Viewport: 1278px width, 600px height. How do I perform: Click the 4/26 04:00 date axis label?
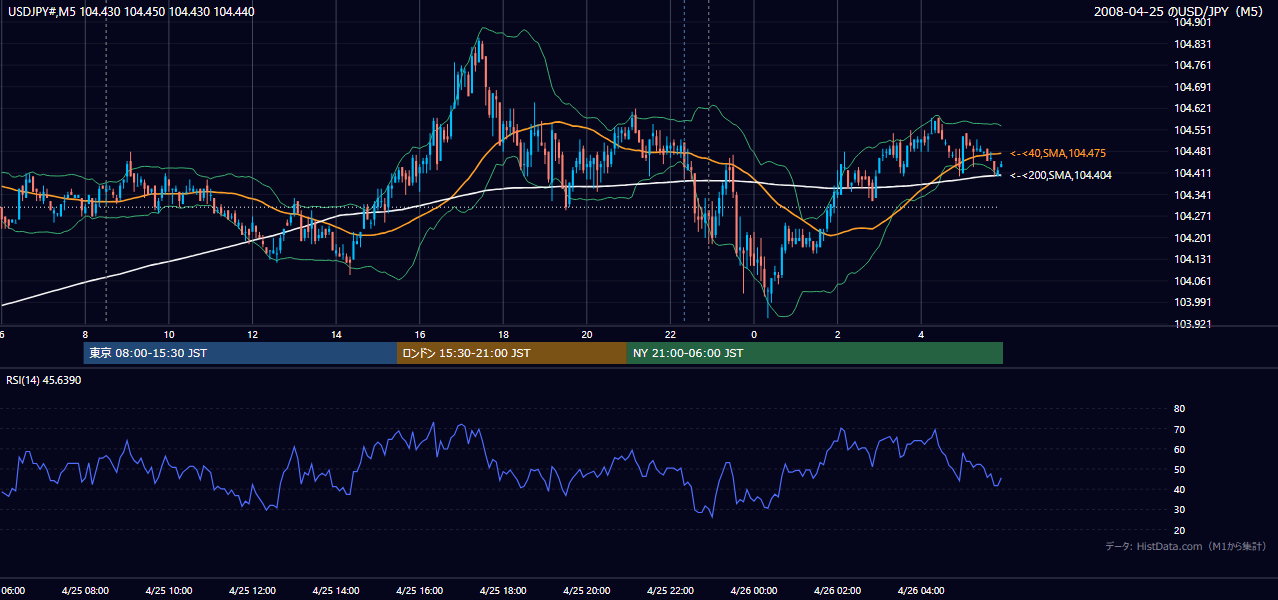[x=921, y=591]
